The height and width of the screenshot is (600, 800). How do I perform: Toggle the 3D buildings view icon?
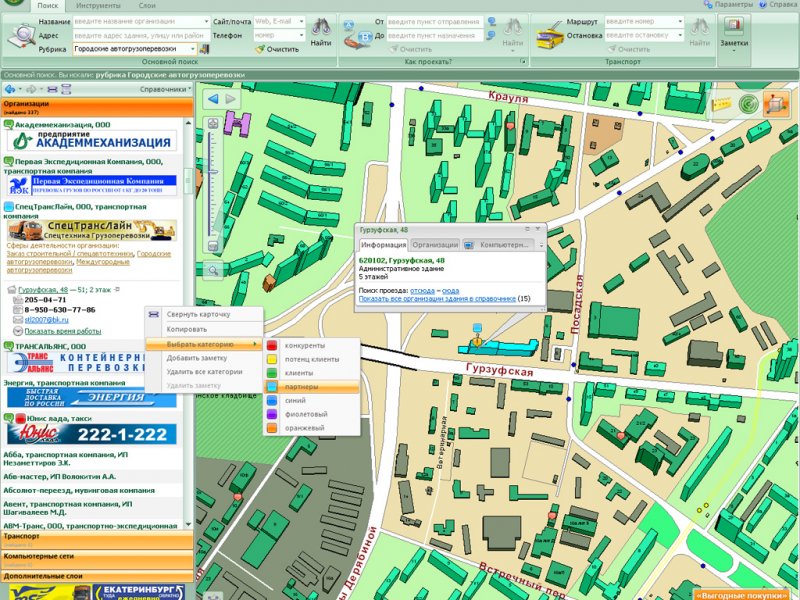776,104
